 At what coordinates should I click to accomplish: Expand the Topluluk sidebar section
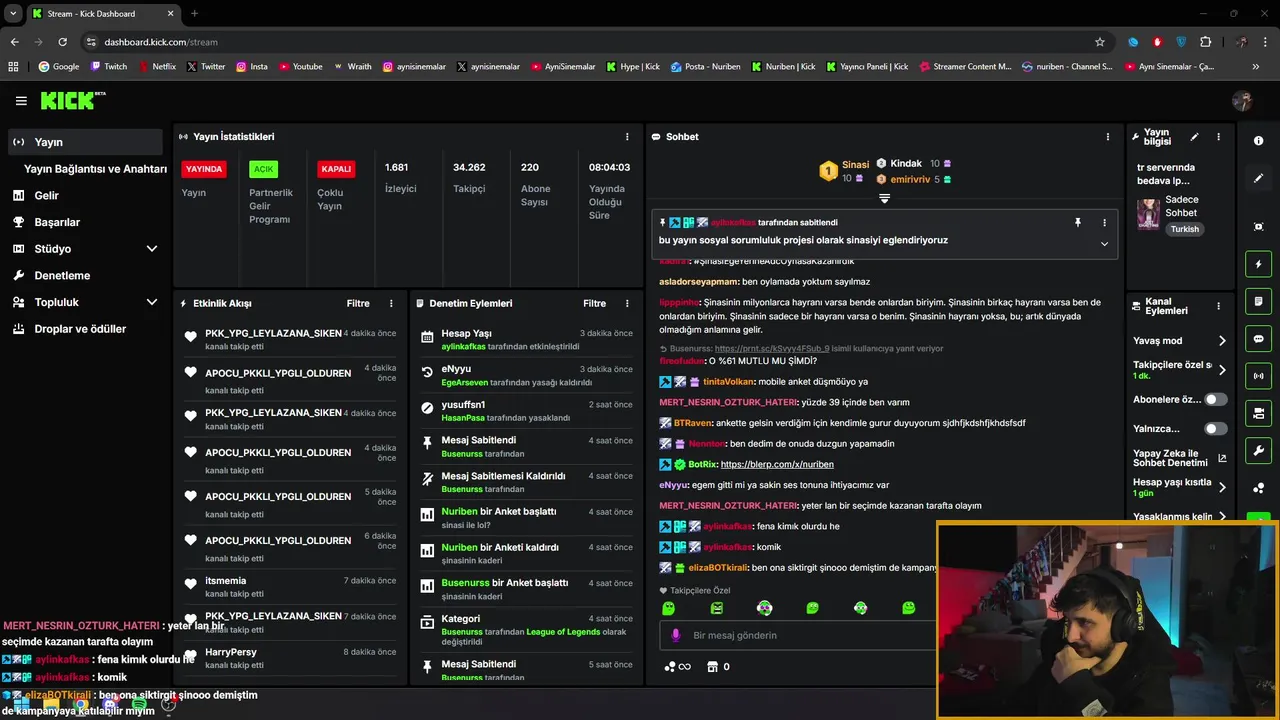pos(152,302)
